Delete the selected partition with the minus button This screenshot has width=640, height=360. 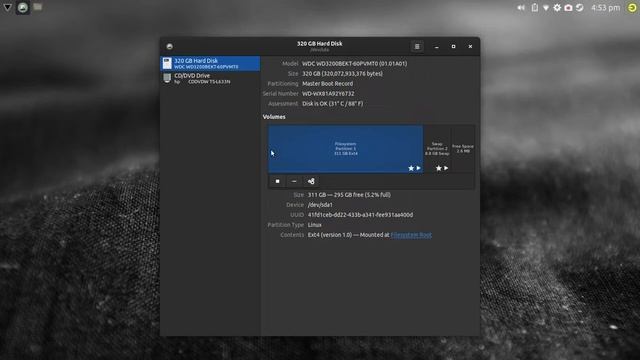[294, 181]
